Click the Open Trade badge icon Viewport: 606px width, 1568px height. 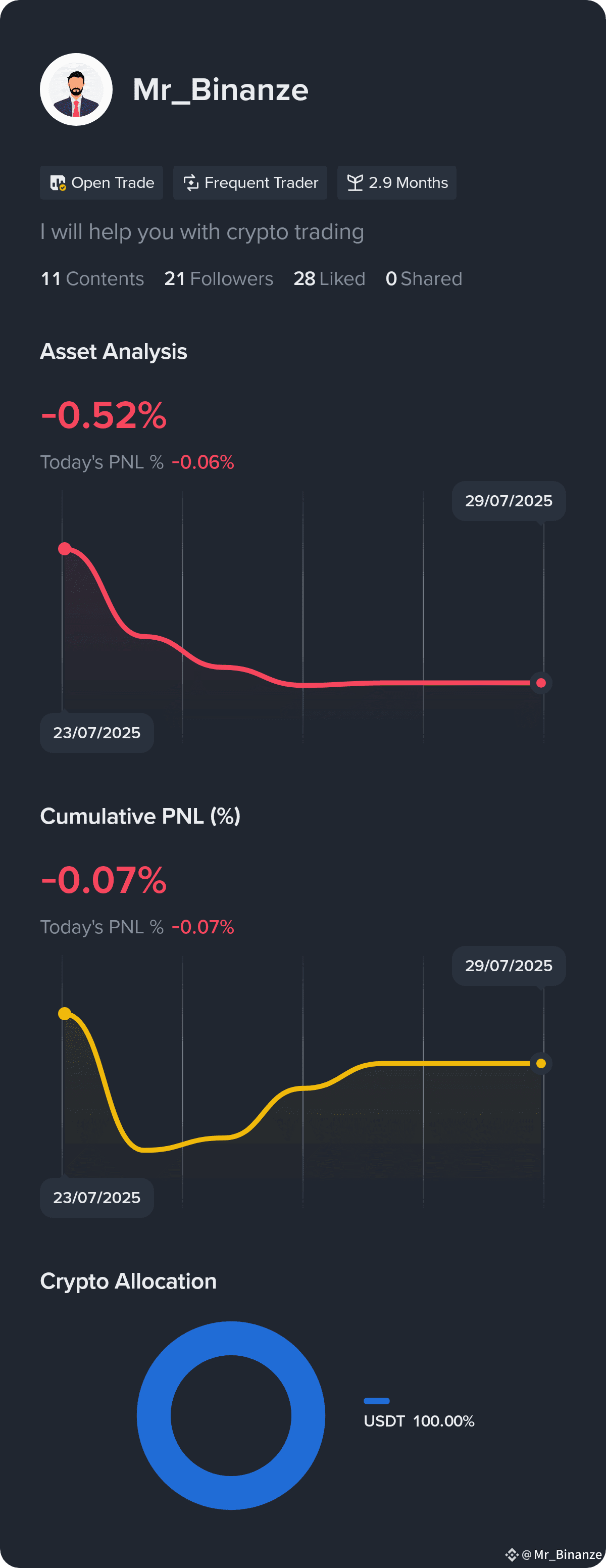pos(58,182)
